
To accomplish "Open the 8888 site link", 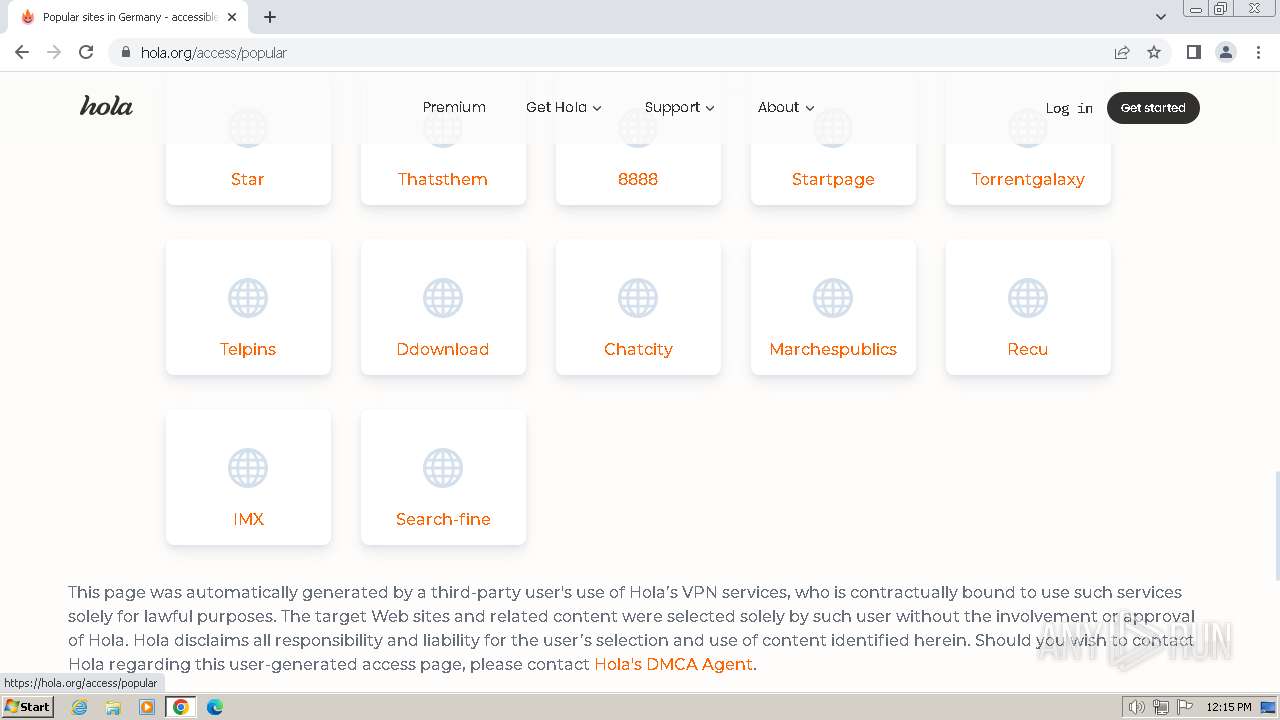I will click(638, 179).
